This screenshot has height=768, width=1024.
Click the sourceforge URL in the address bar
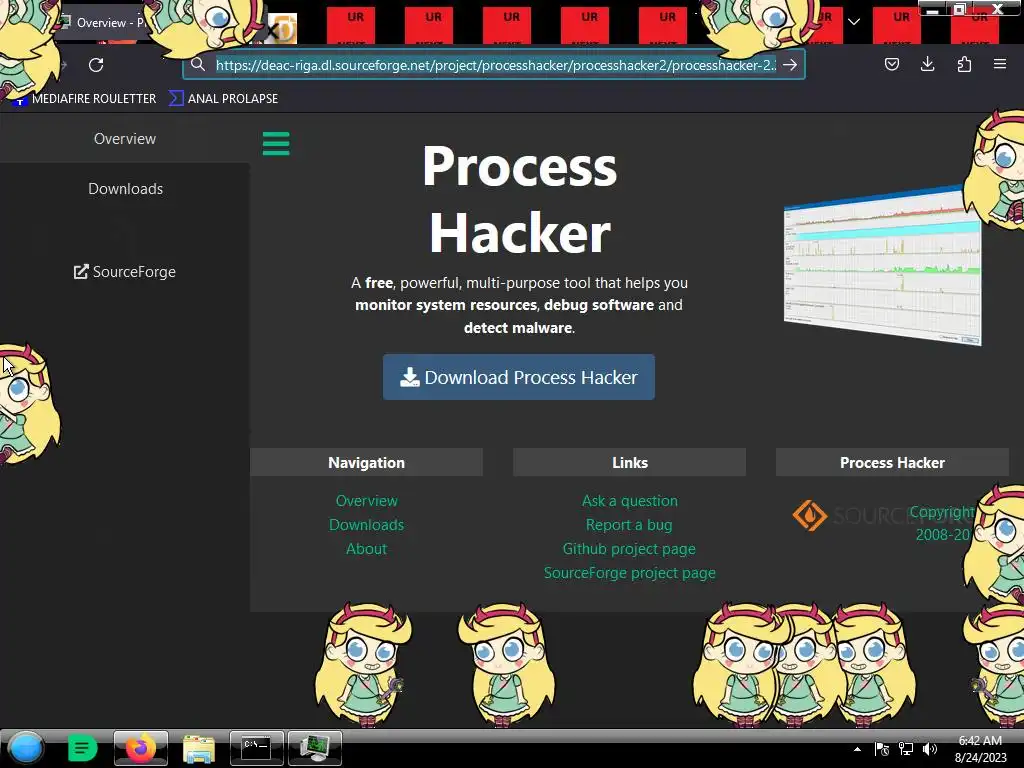tap(496, 65)
